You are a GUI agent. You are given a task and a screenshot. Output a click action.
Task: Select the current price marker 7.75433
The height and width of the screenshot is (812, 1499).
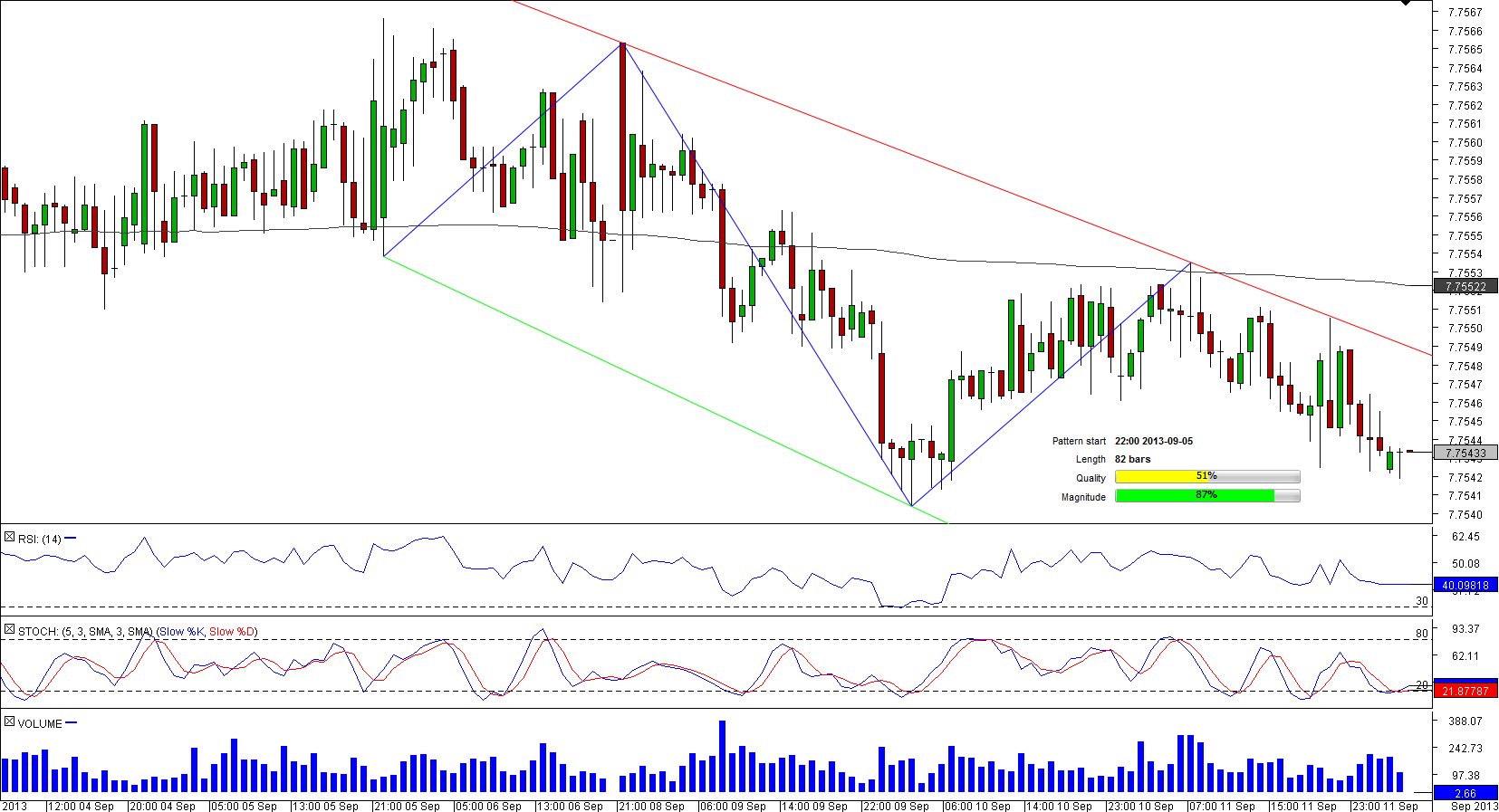1465,453
